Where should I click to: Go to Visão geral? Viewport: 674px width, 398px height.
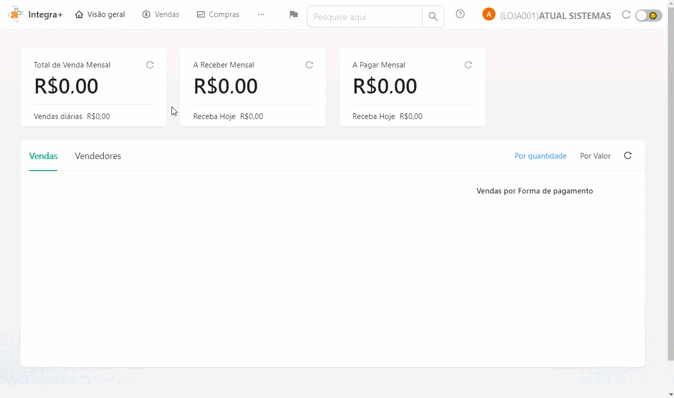[x=100, y=14]
